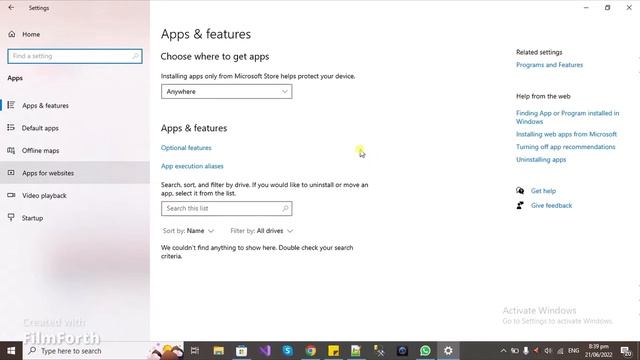Go back with the Settings back arrow
This screenshot has height=360, width=640.
11,8
